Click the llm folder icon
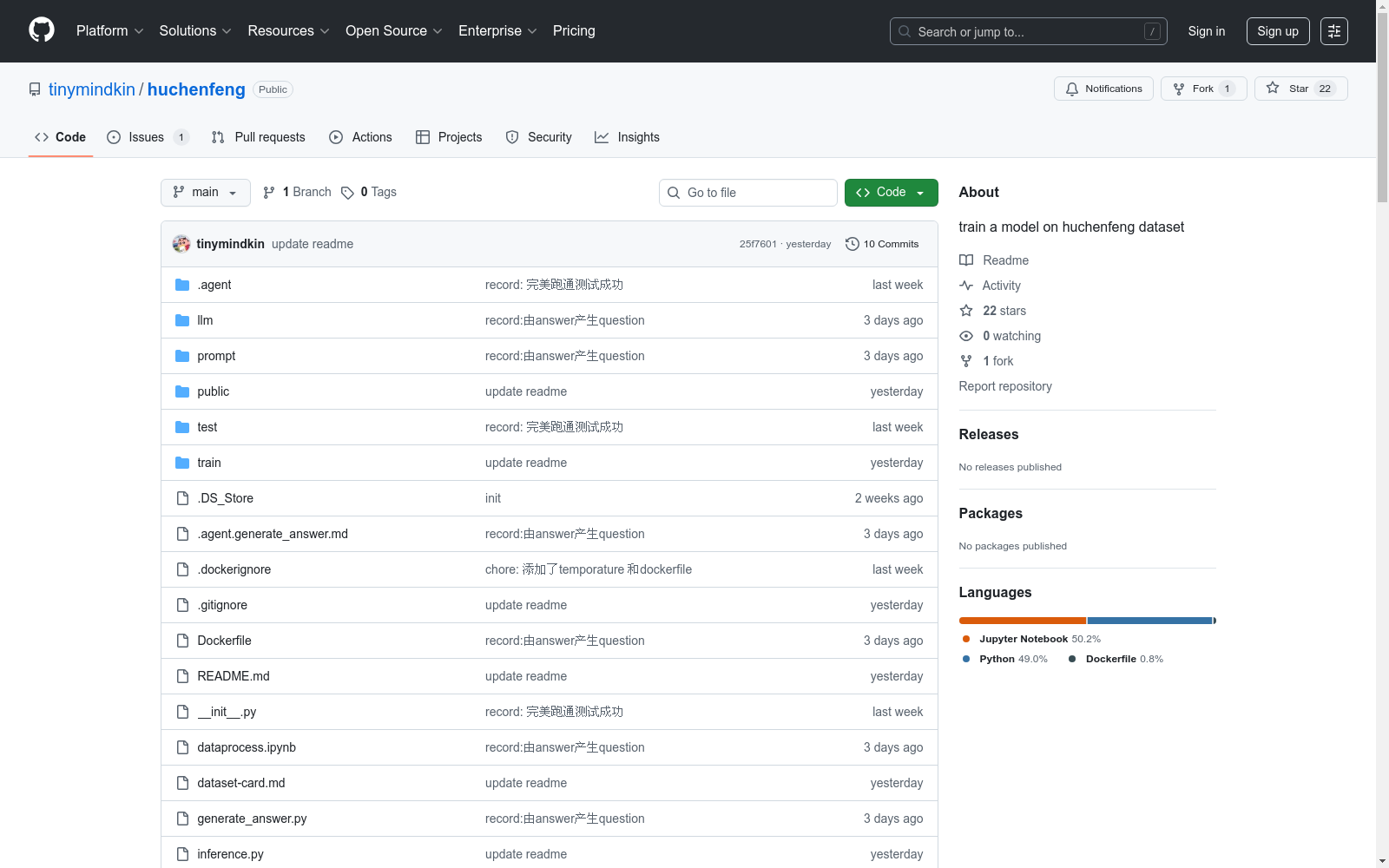The width and height of the screenshot is (1389, 868). [x=182, y=320]
